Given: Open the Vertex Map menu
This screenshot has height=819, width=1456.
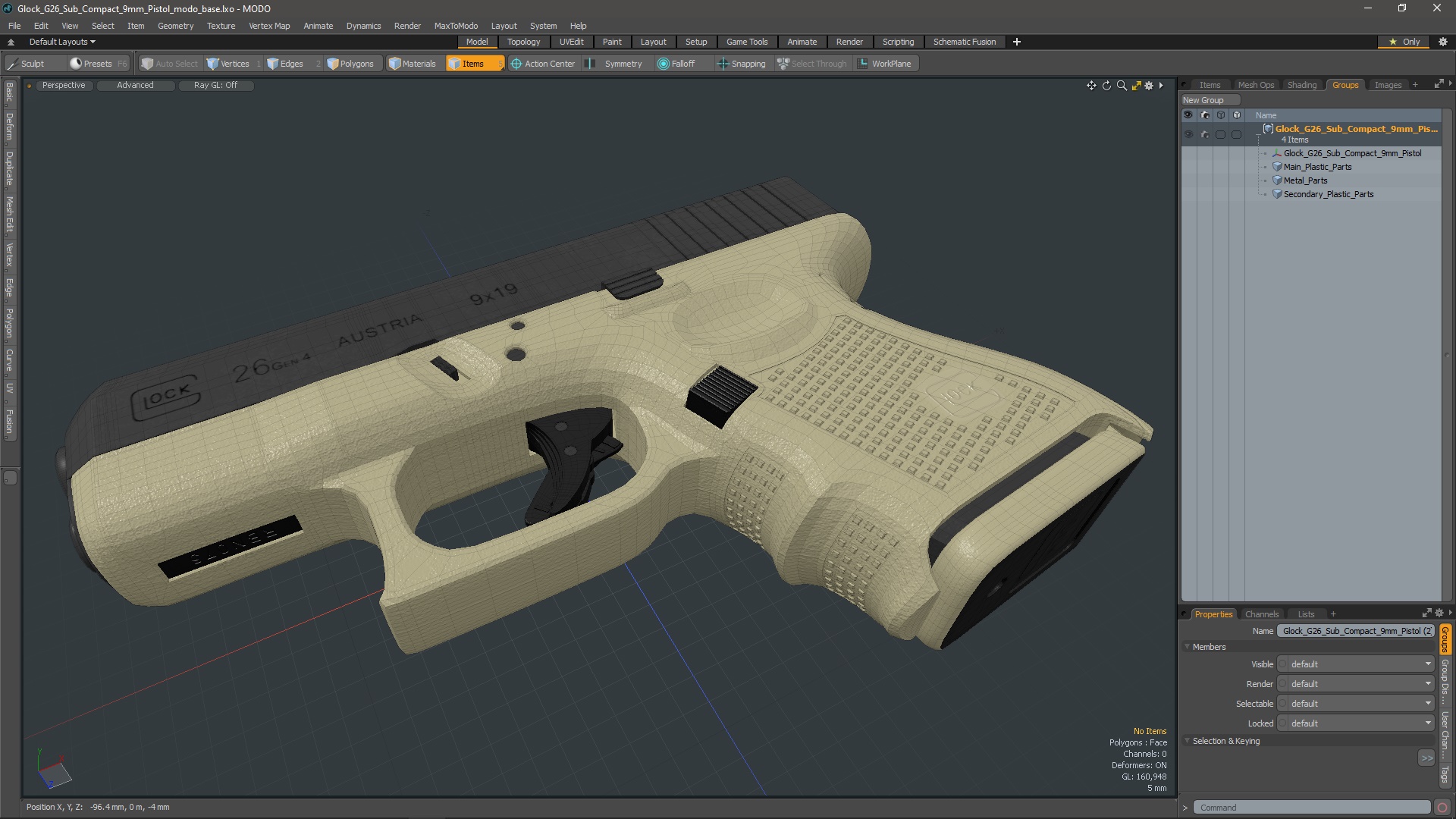Looking at the screenshot, I should 269,26.
